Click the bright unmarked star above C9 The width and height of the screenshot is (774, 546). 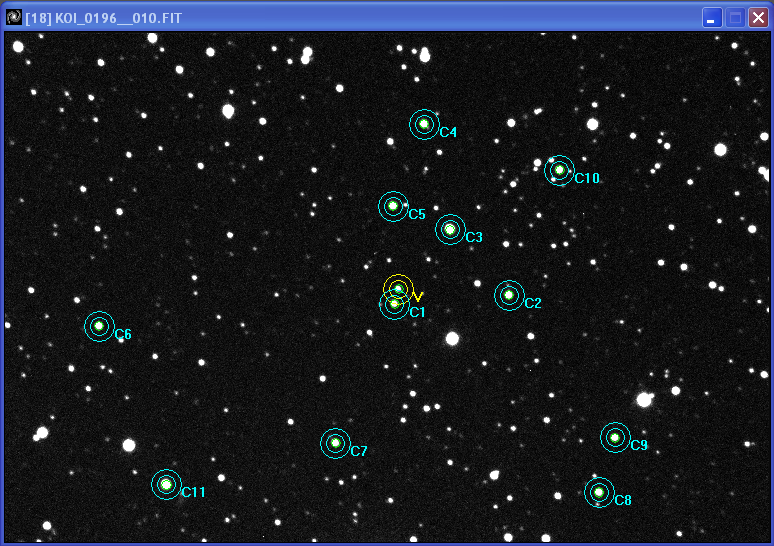point(644,400)
